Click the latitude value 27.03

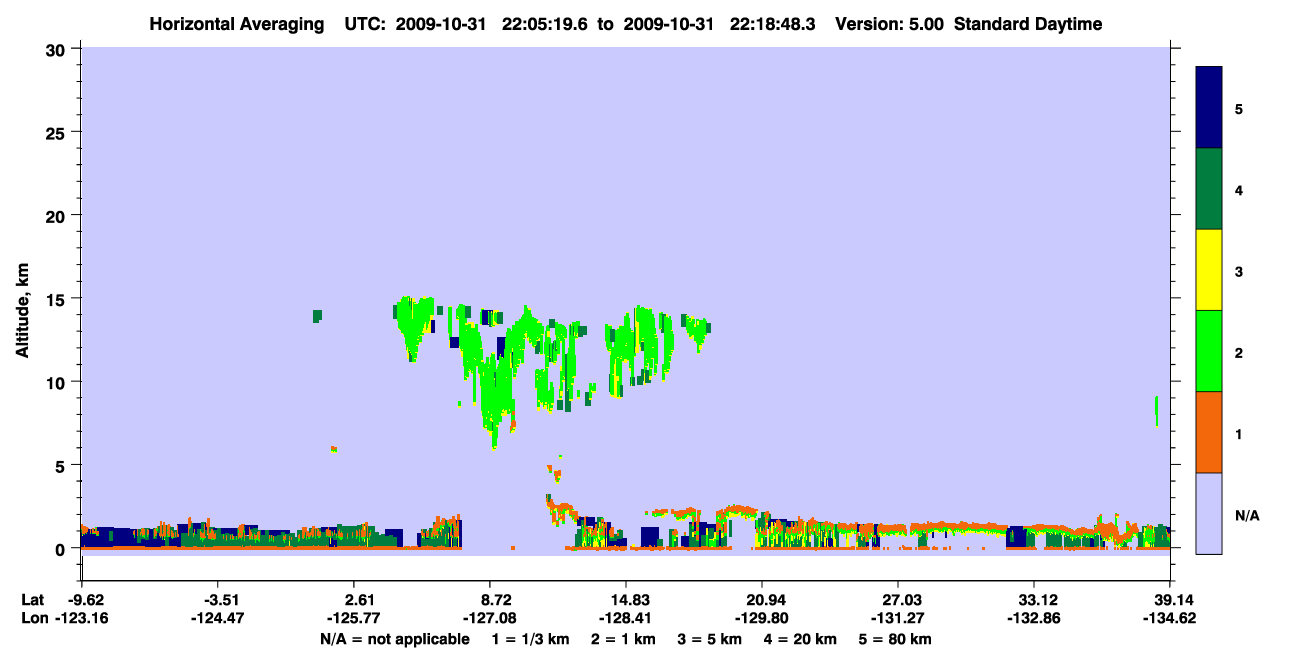pos(904,600)
